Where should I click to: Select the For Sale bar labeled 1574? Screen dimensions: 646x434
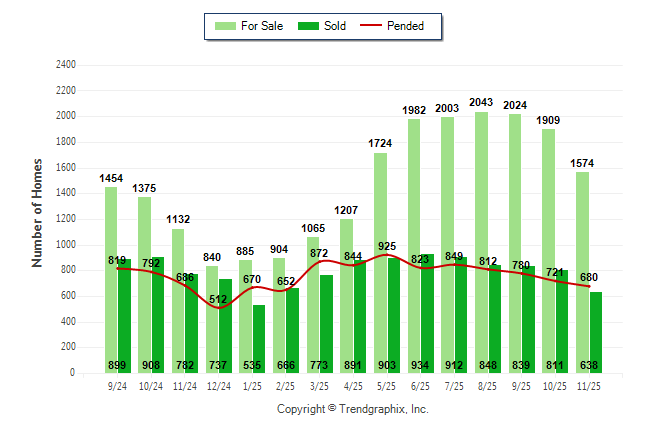pyautogui.click(x=582, y=270)
